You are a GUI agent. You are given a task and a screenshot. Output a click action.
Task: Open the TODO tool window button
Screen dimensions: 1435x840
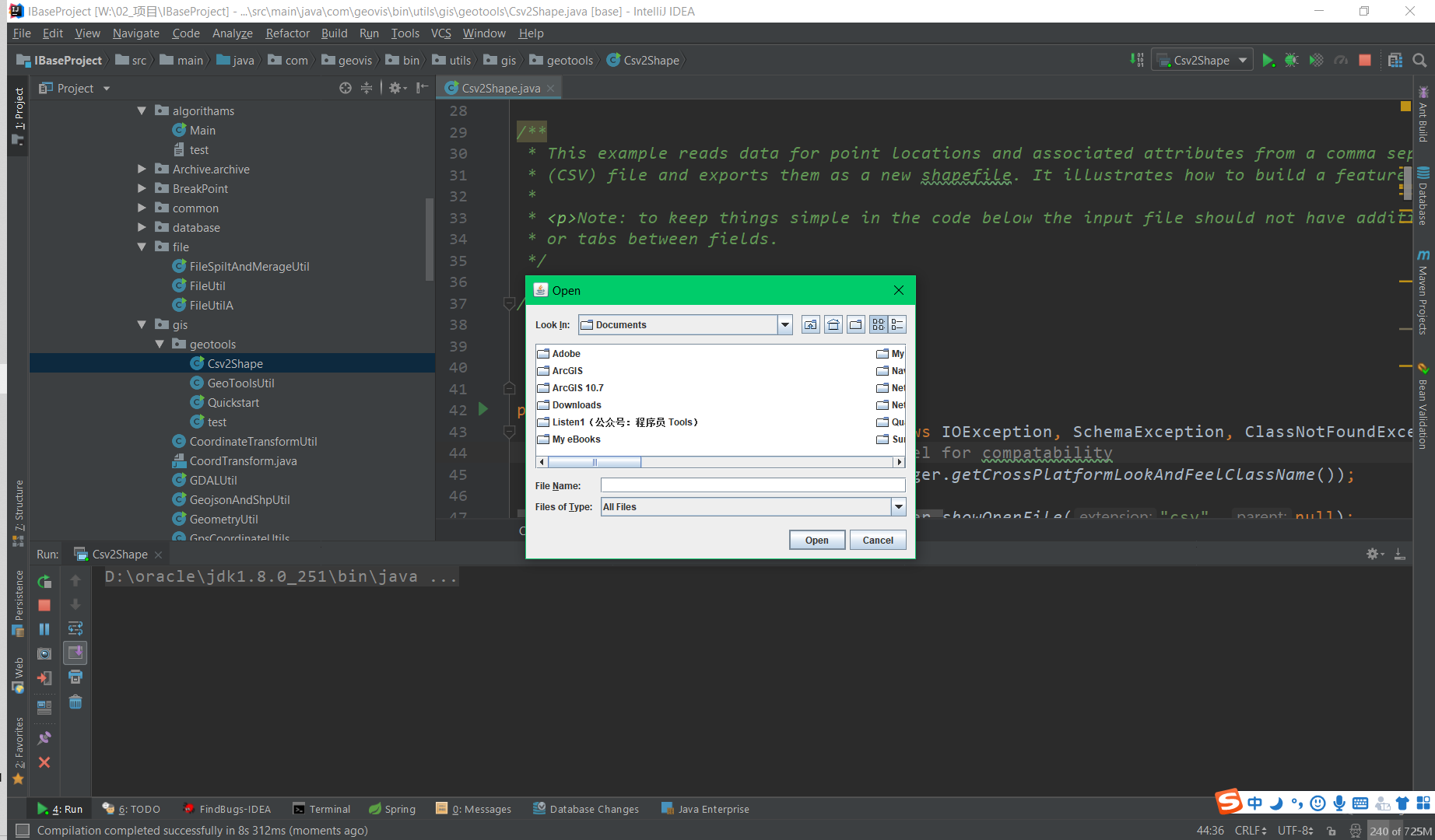tap(131, 809)
